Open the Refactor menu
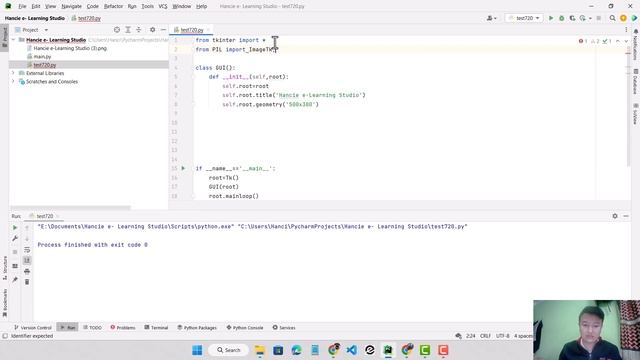Image resolution: width=640 pixels, height=360 pixels. point(113,6)
